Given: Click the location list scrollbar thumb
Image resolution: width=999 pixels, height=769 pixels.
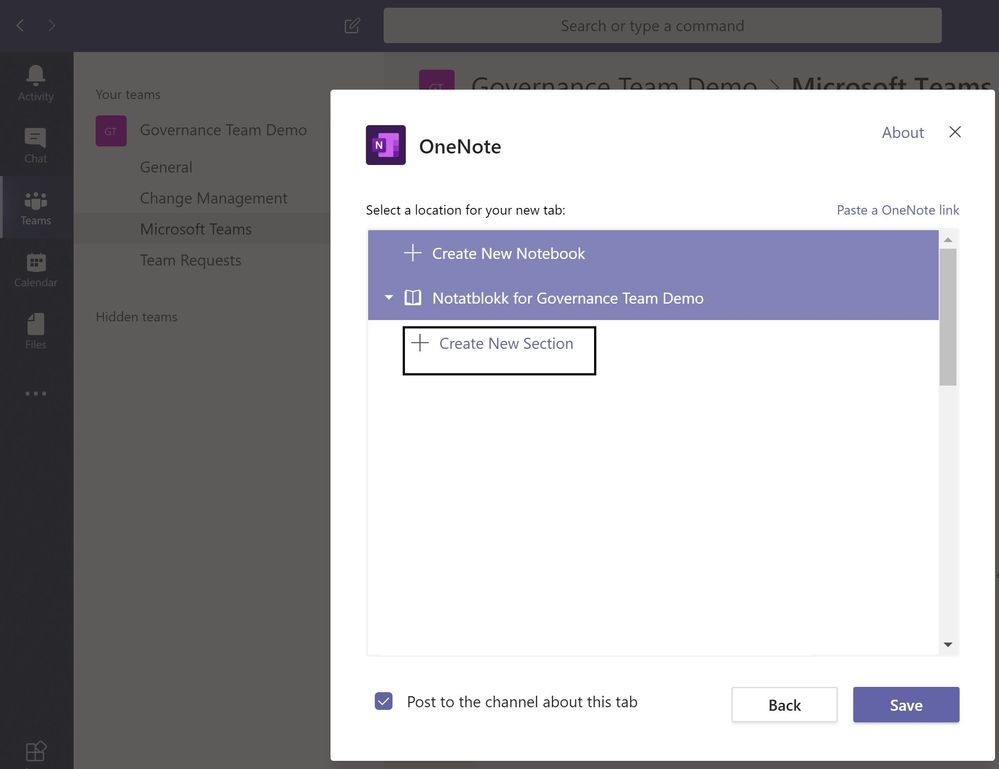Looking at the screenshot, I should tap(948, 317).
